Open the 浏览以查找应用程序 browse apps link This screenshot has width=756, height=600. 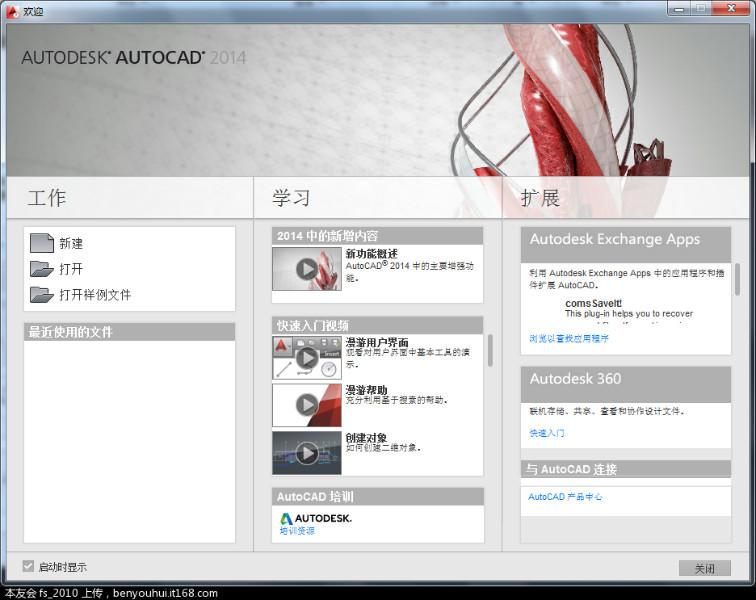tap(569, 339)
